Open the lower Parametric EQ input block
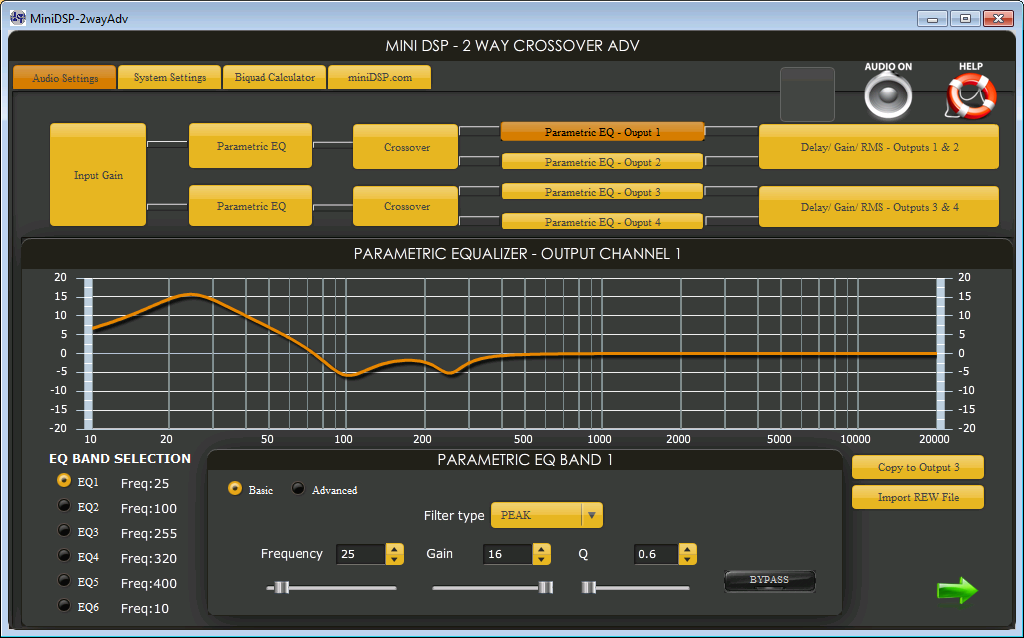Image resolution: width=1024 pixels, height=638 pixels. click(x=251, y=206)
